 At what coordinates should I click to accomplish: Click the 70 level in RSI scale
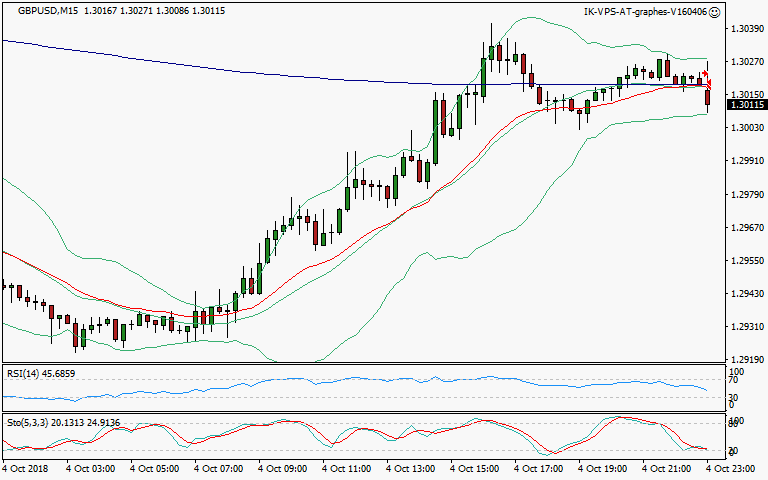click(x=733, y=381)
